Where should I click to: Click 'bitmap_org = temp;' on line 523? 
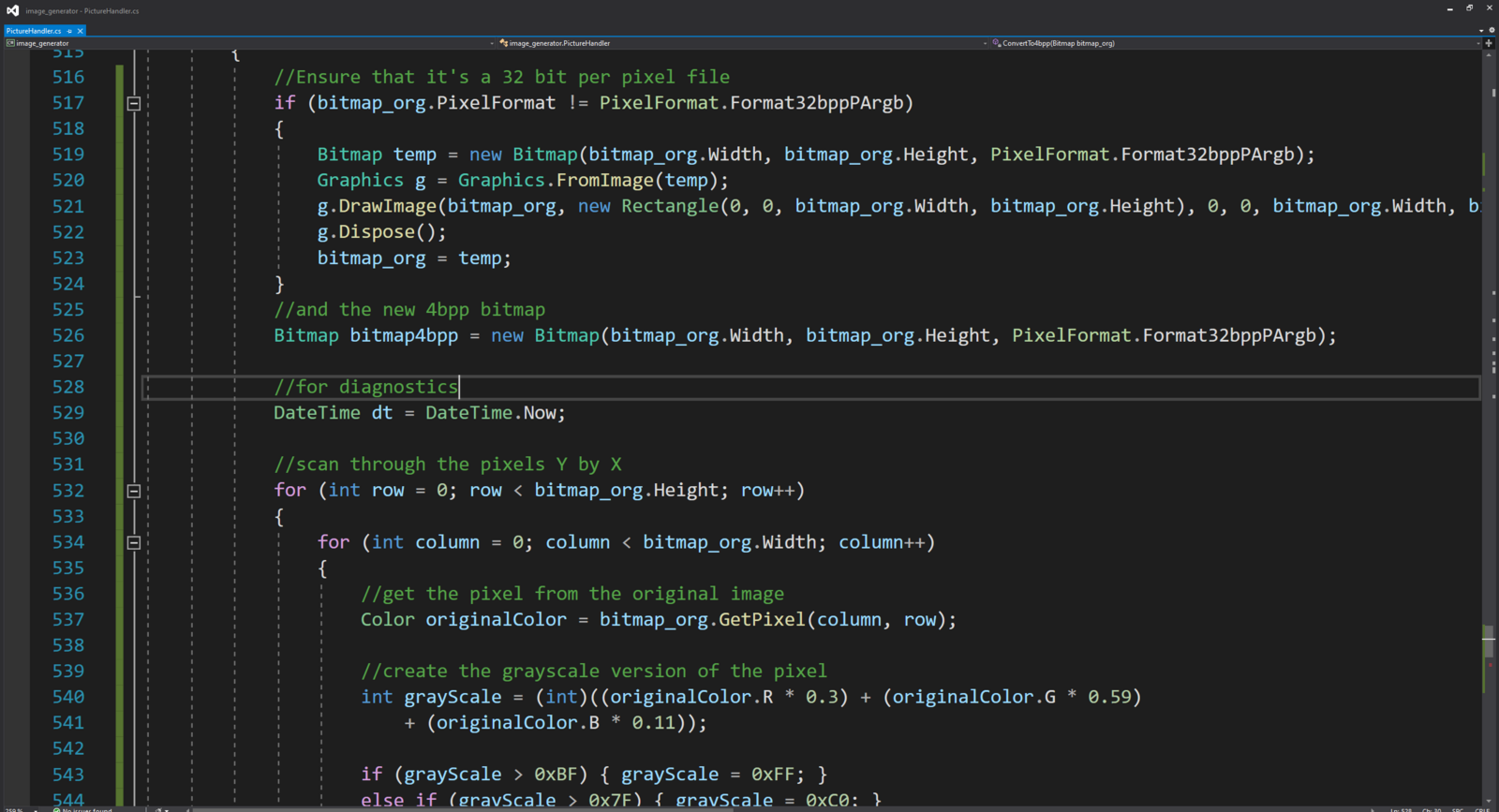(414, 258)
